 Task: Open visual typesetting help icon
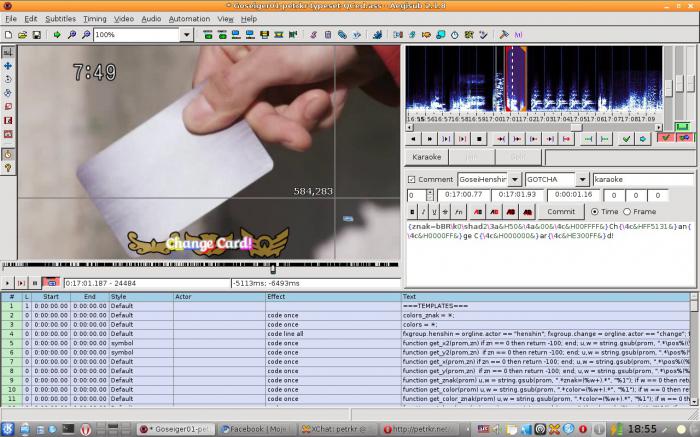pyautogui.click(x=8, y=168)
